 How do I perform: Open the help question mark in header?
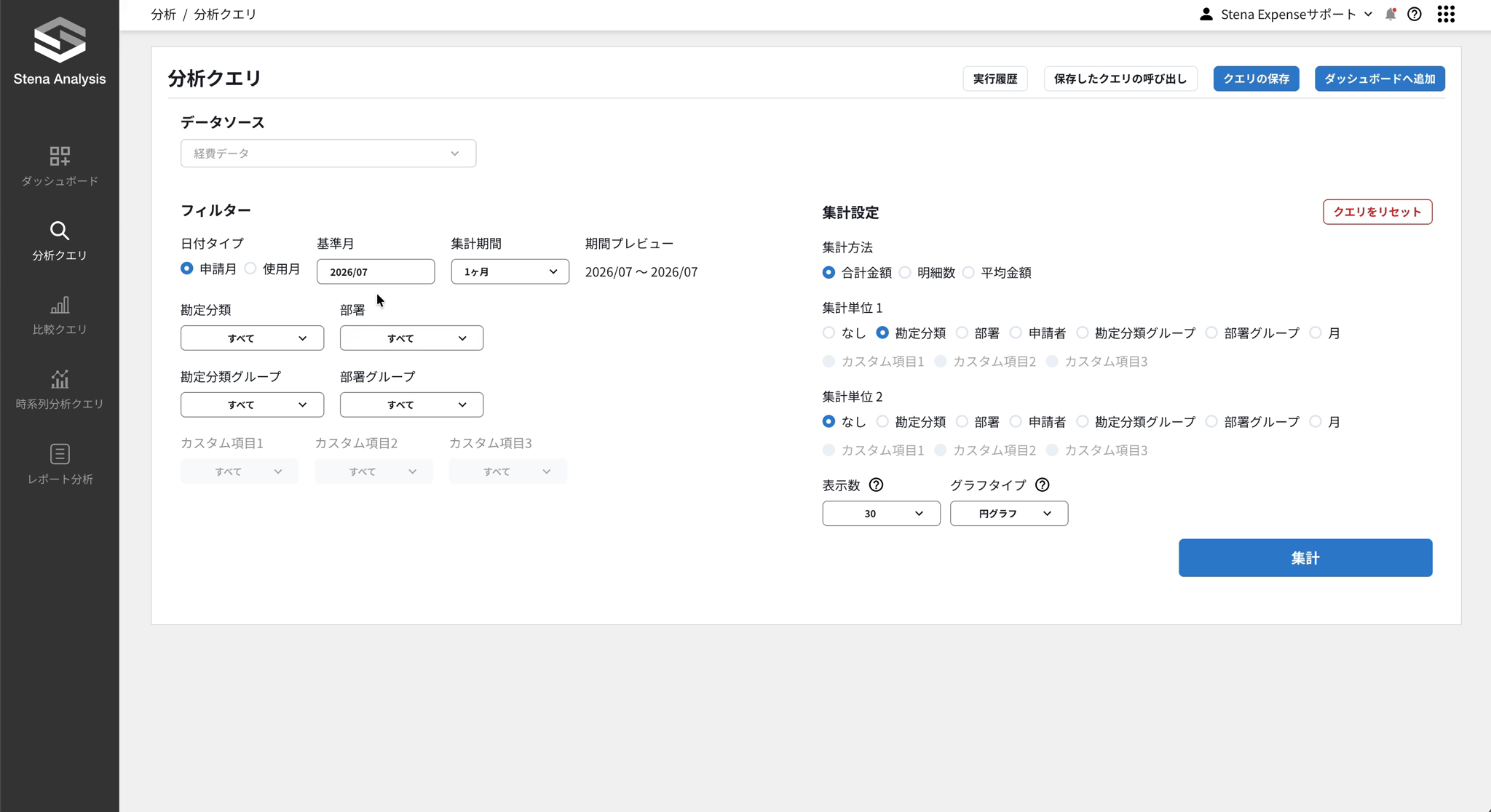click(x=1415, y=15)
